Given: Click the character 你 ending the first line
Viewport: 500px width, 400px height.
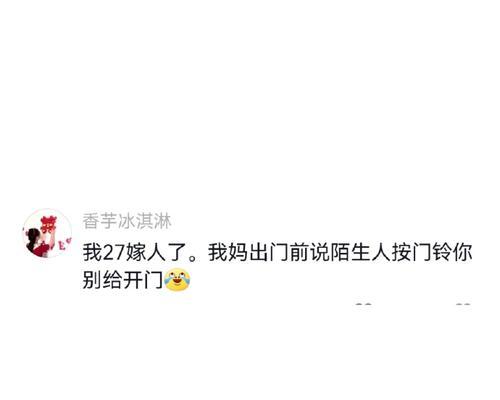Looking at the screenshot, I should pyautogui.click(x=462, y=252).
